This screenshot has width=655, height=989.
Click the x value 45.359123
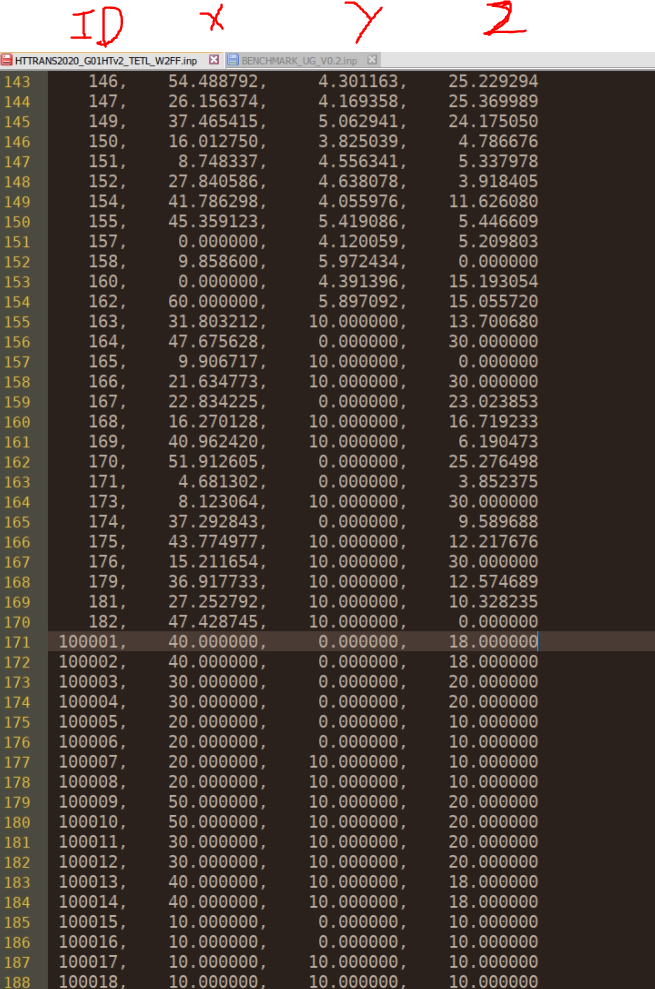tap(213, 221)
